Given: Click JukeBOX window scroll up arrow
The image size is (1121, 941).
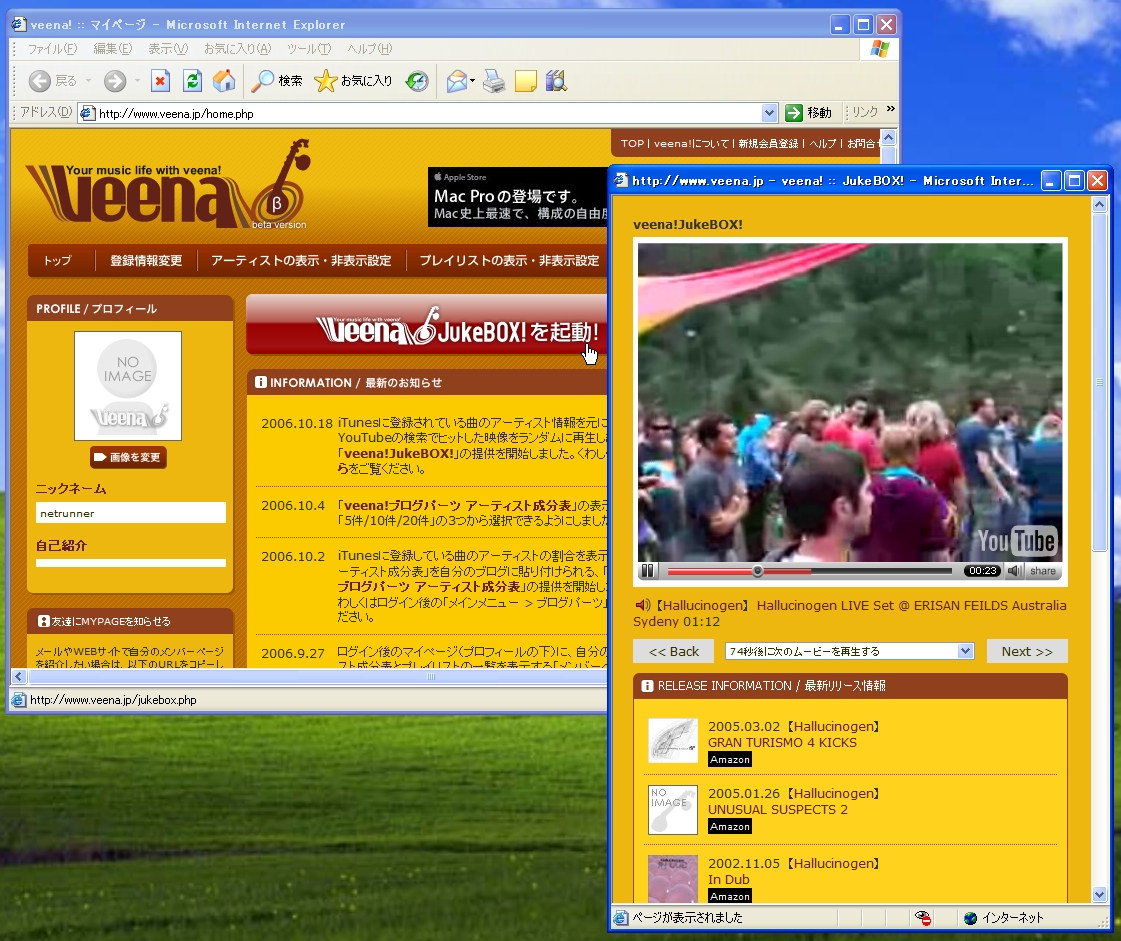Looking at the screenshot, I should [x=1100, y=205].
